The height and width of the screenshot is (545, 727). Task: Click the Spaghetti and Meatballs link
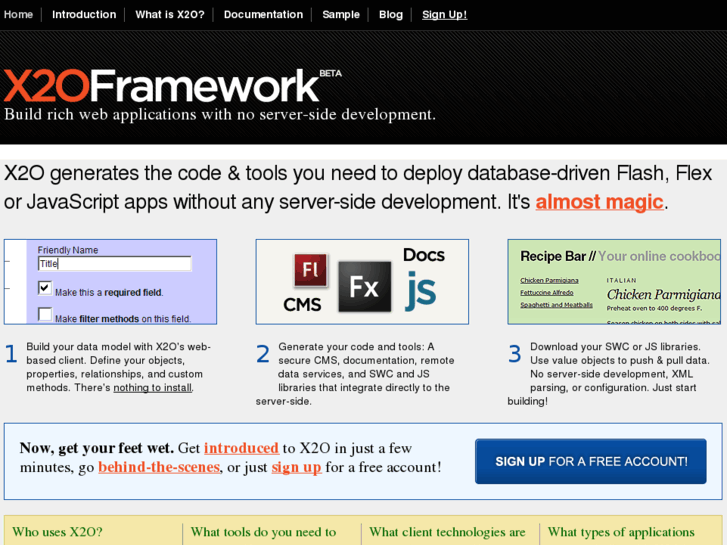556,305
